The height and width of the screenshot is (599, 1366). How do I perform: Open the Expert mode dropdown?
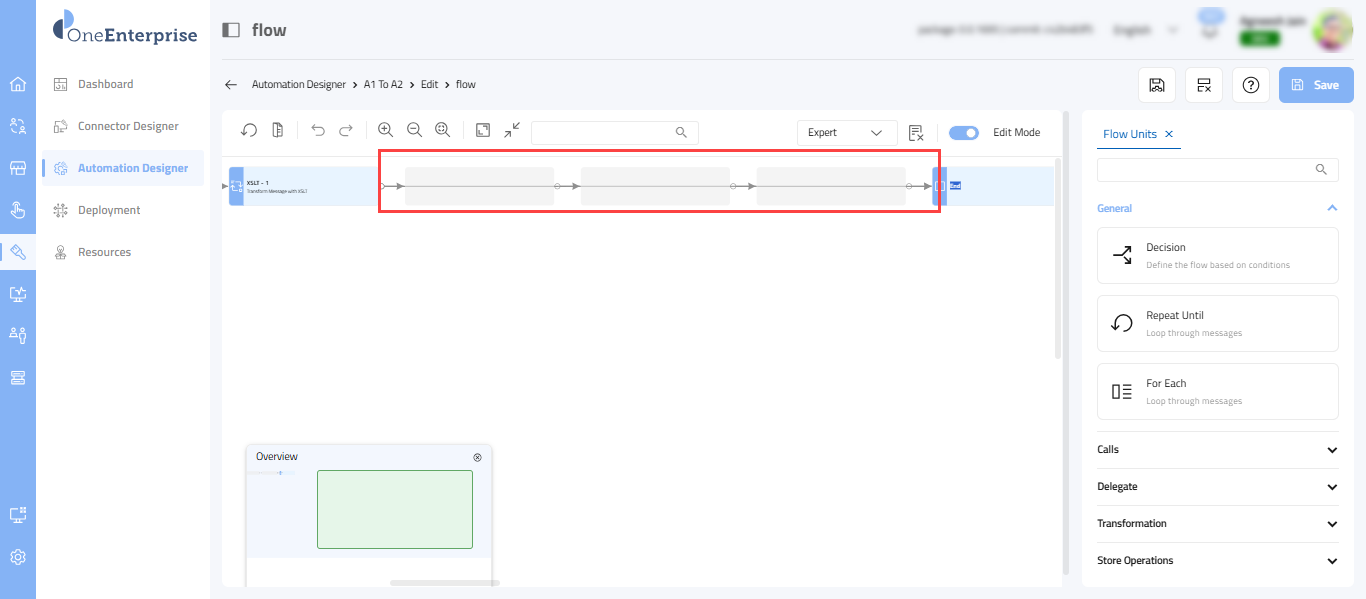[846, 132]
